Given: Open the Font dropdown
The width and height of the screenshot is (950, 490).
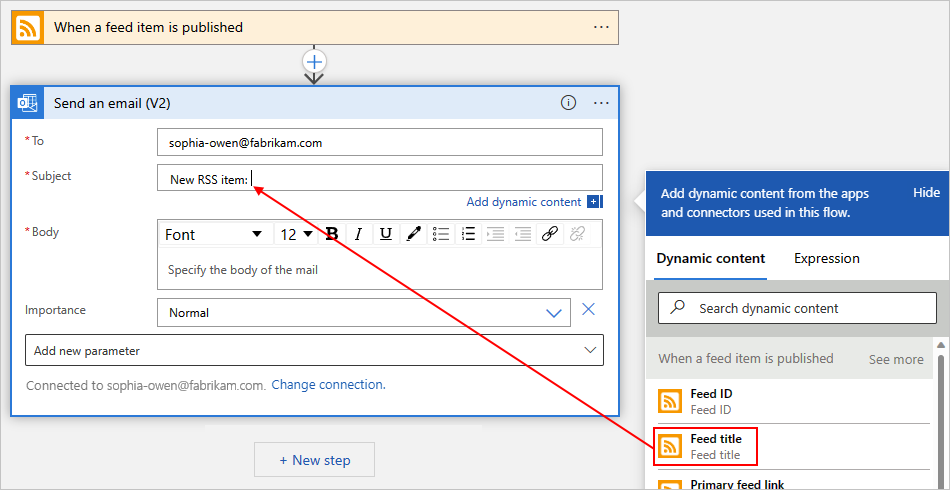Looking at the screenshot, I should click(x=214, y=234).
